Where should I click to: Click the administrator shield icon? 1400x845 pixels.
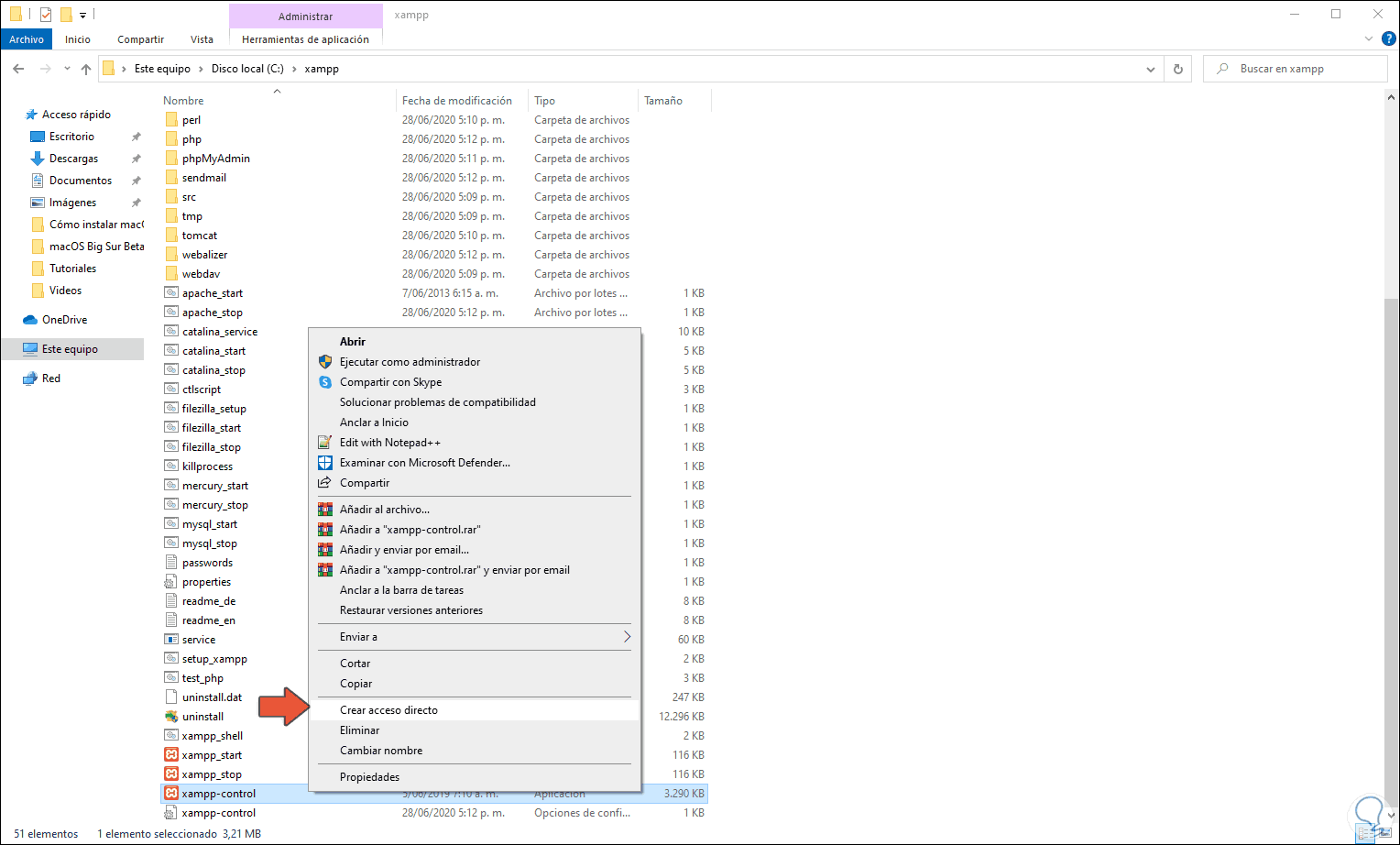tap(325, 362)
